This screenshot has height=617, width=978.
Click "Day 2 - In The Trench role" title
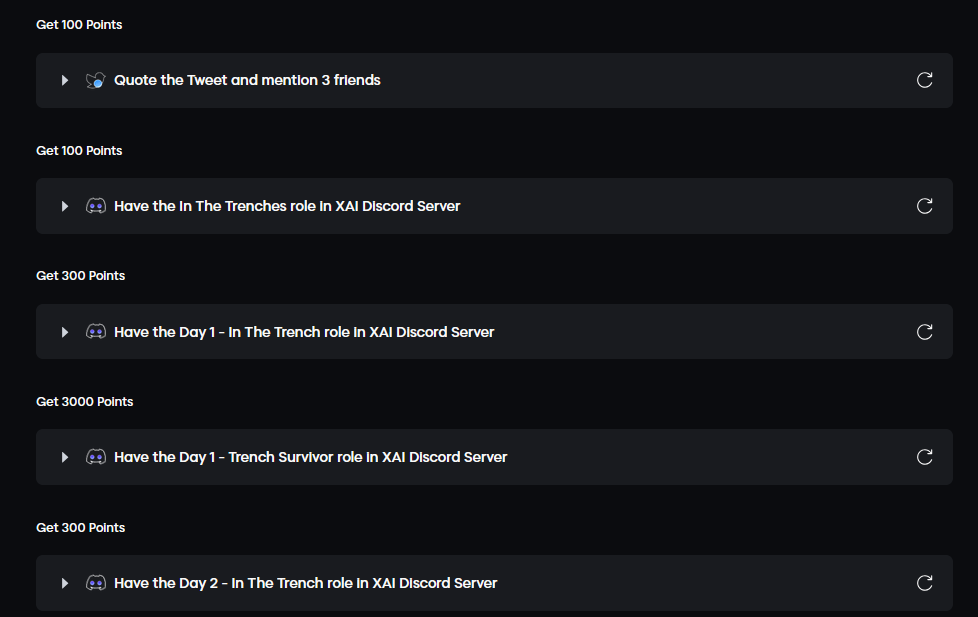point(305,583)
